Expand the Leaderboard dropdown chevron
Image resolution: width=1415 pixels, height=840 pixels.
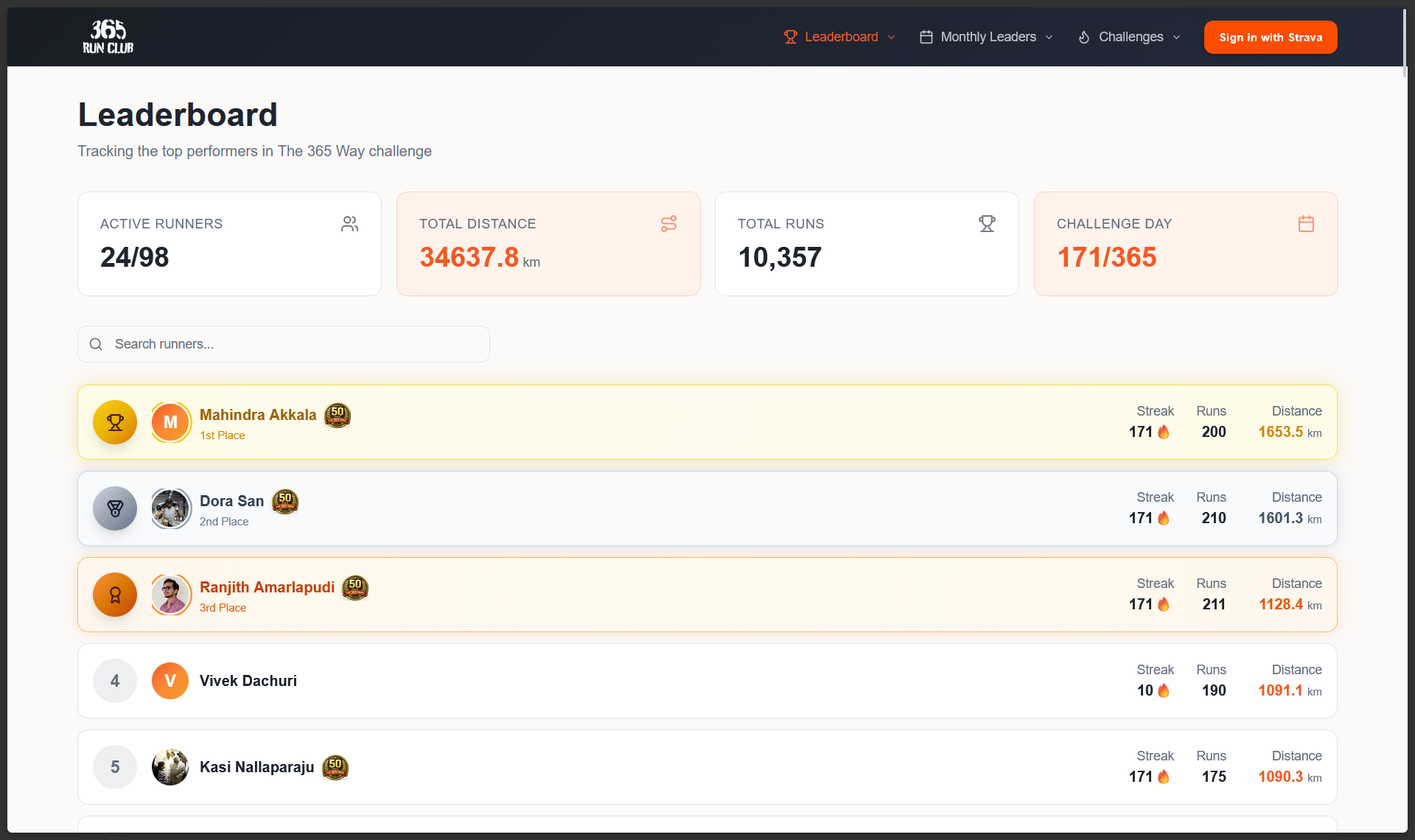click(891, 38)
